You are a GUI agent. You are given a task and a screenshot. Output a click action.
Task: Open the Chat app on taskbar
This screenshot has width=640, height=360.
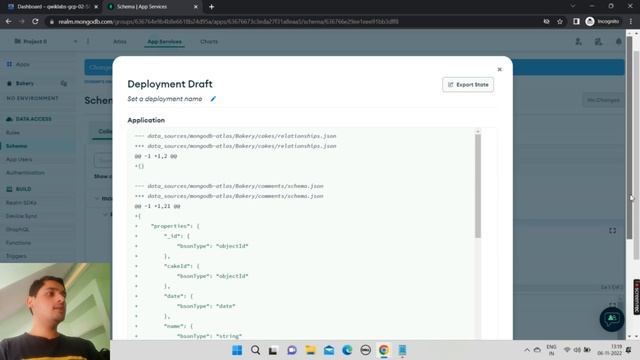[x=292, y=350]
